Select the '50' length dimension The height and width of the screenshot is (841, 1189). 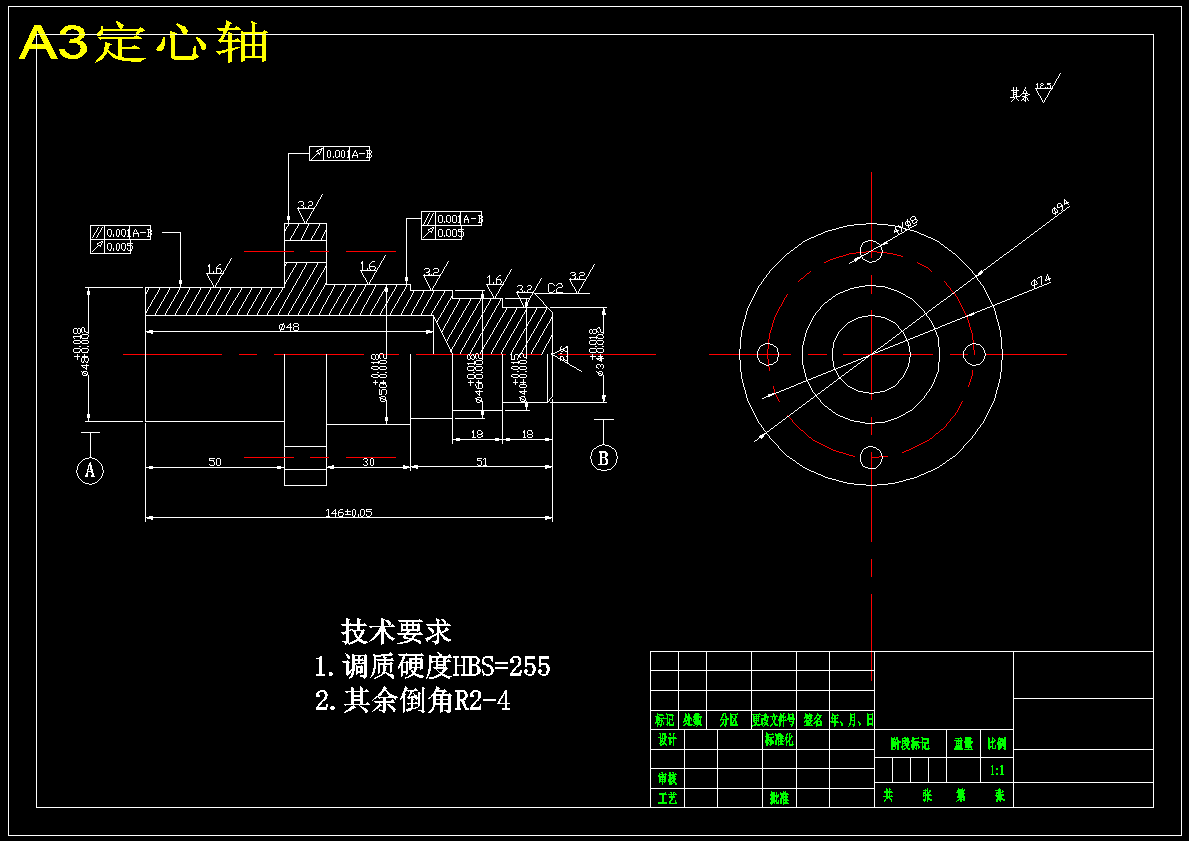(x=215, y=462)
